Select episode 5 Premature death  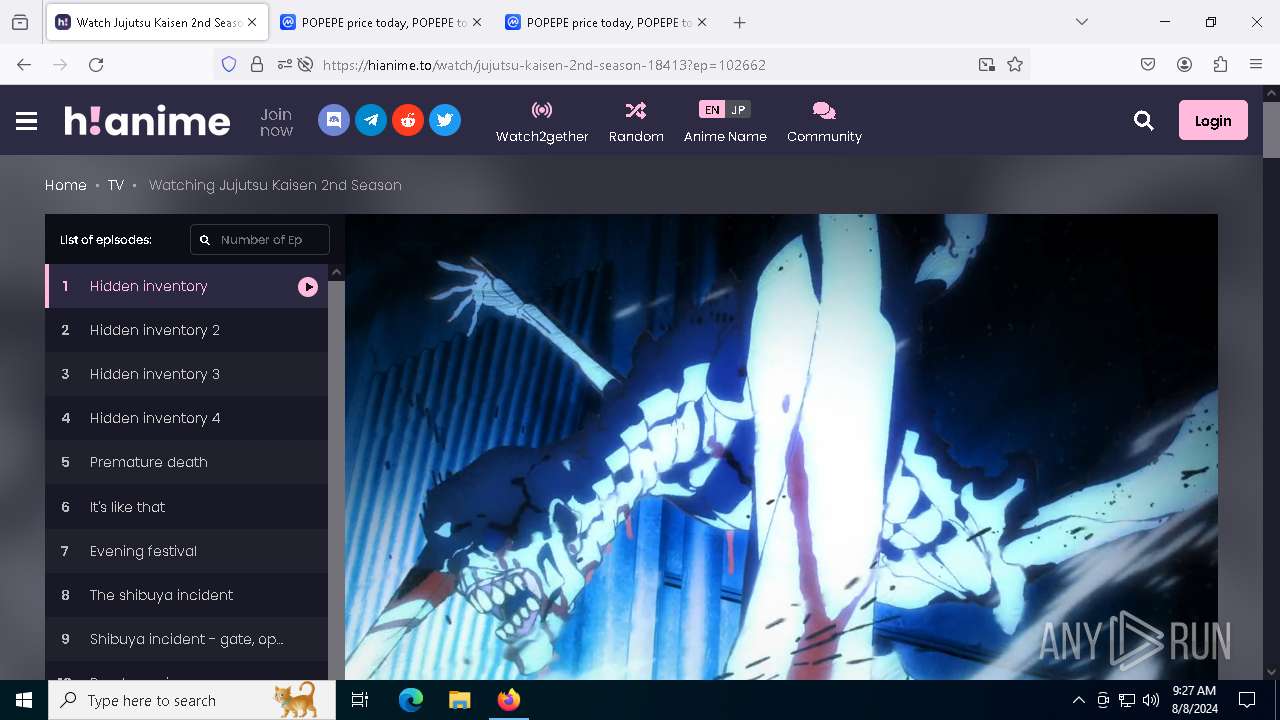tap(186, 462)
